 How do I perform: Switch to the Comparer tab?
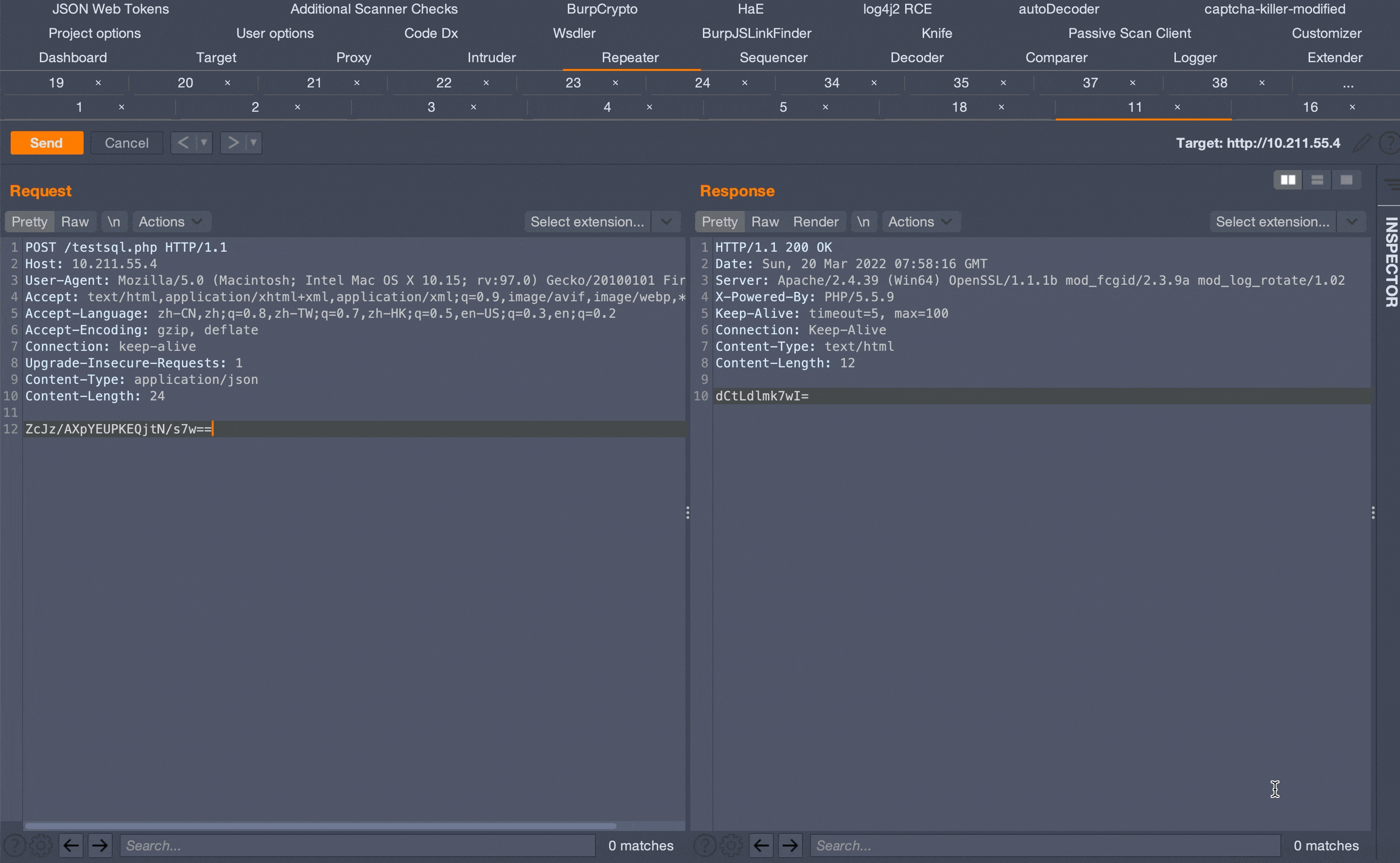(1057, 57)
